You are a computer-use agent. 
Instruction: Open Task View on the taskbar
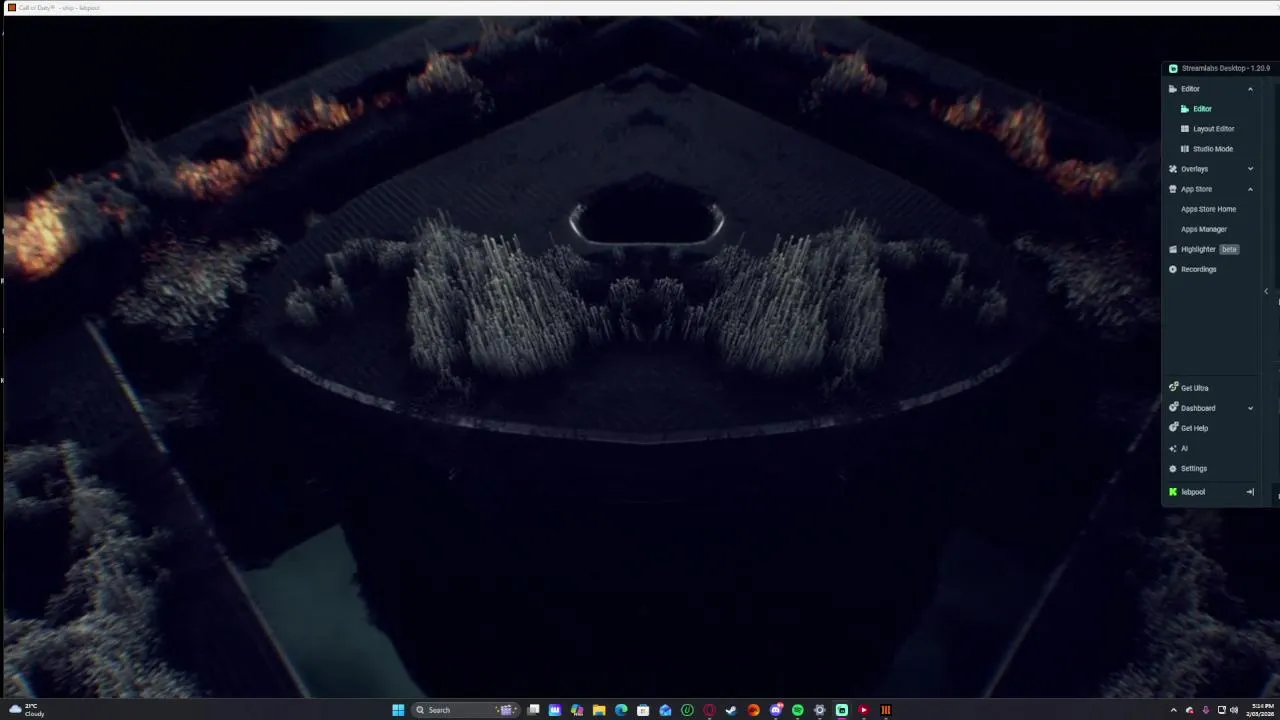tap(533, 710)
